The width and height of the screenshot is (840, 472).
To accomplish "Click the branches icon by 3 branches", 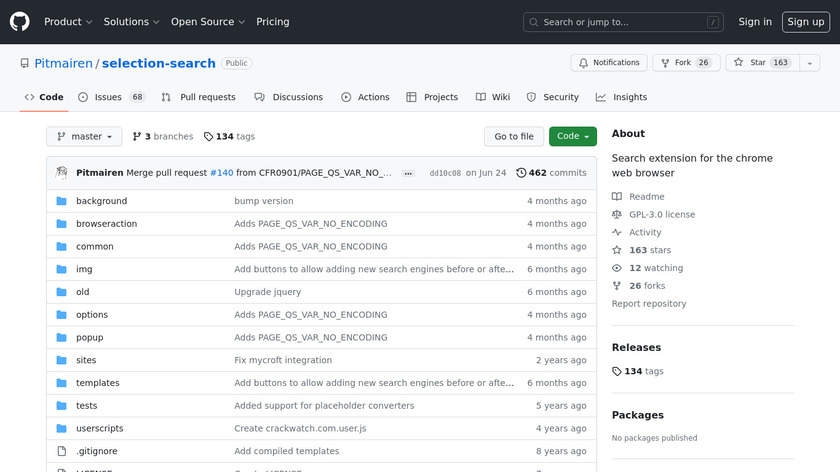I will pos(137,137).
